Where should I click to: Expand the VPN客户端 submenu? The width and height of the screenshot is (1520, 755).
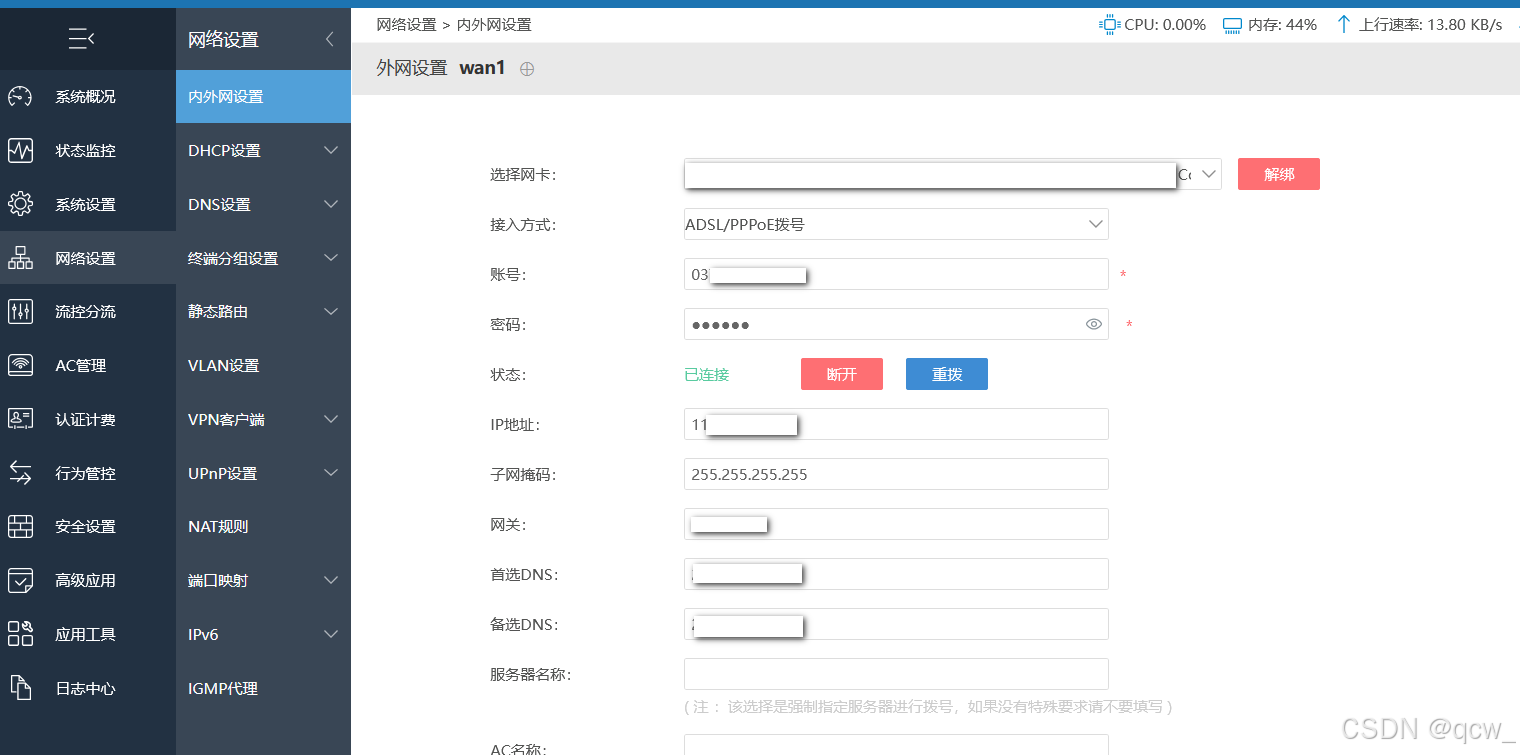[331, 420]
